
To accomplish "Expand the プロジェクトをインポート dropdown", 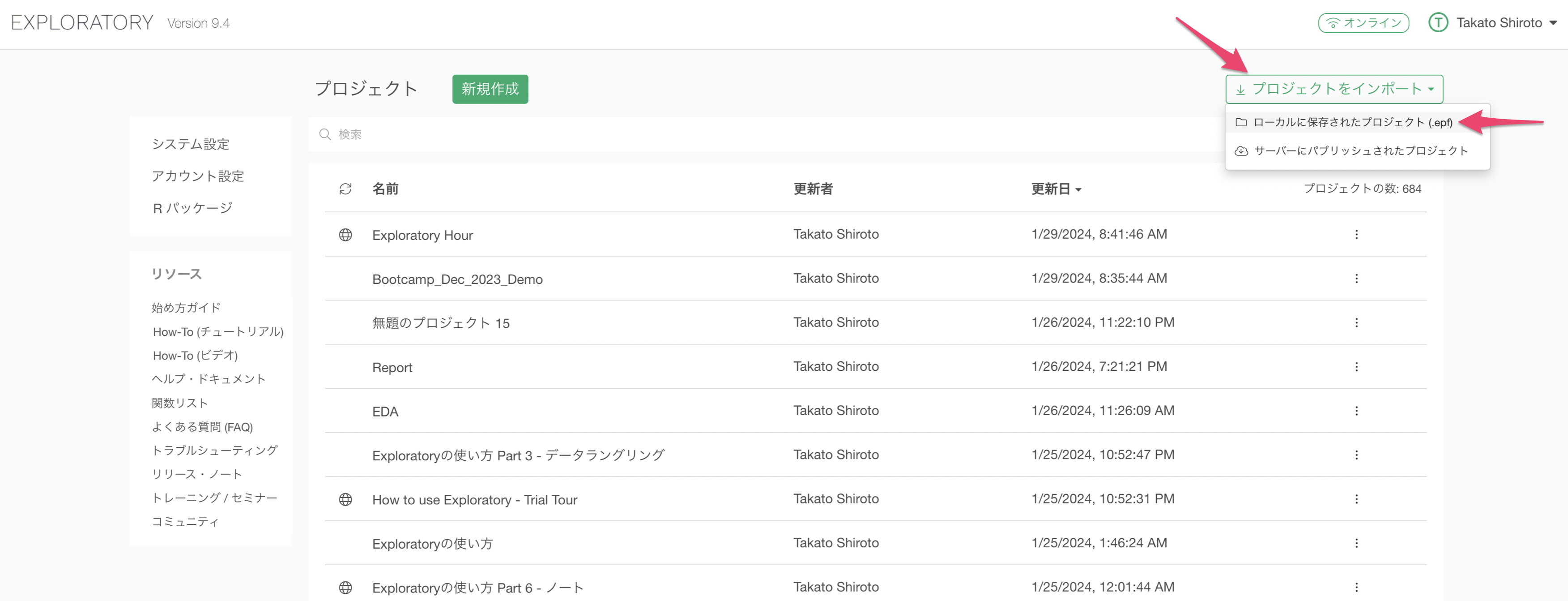I will (1334, 89).
